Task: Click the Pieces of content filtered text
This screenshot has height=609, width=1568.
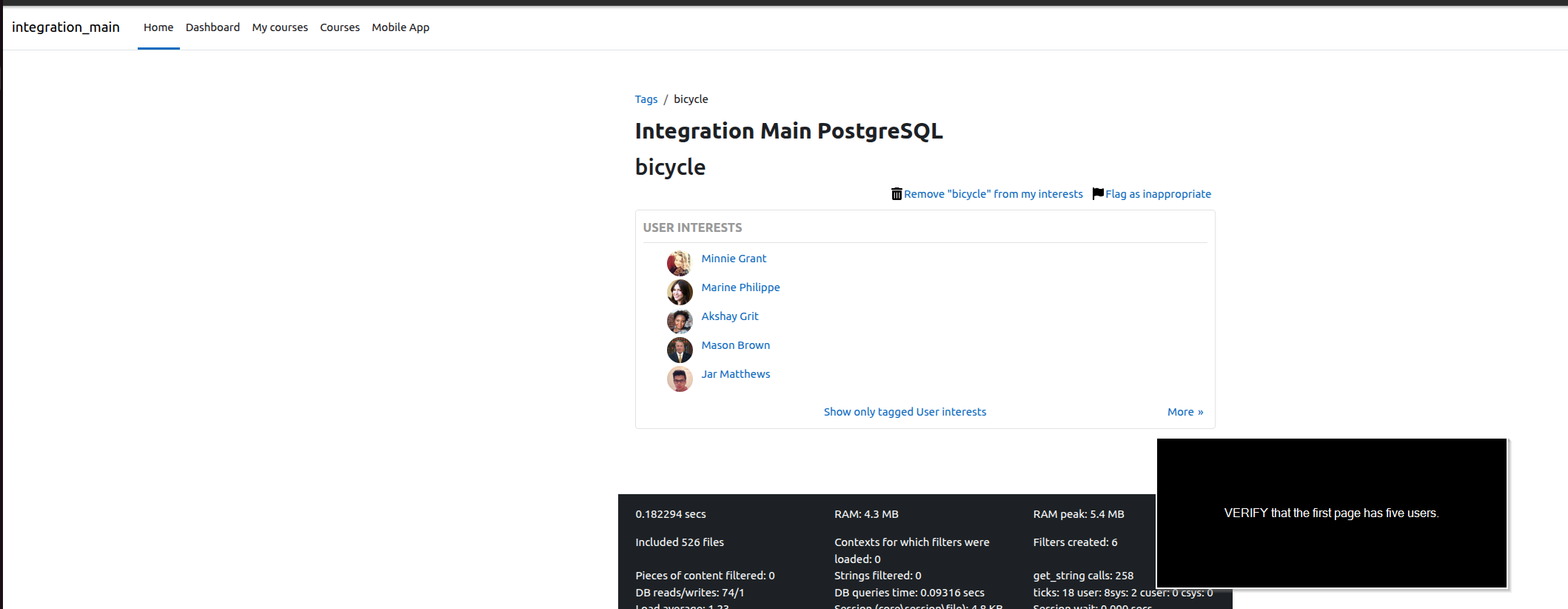Action: point(705,576)
